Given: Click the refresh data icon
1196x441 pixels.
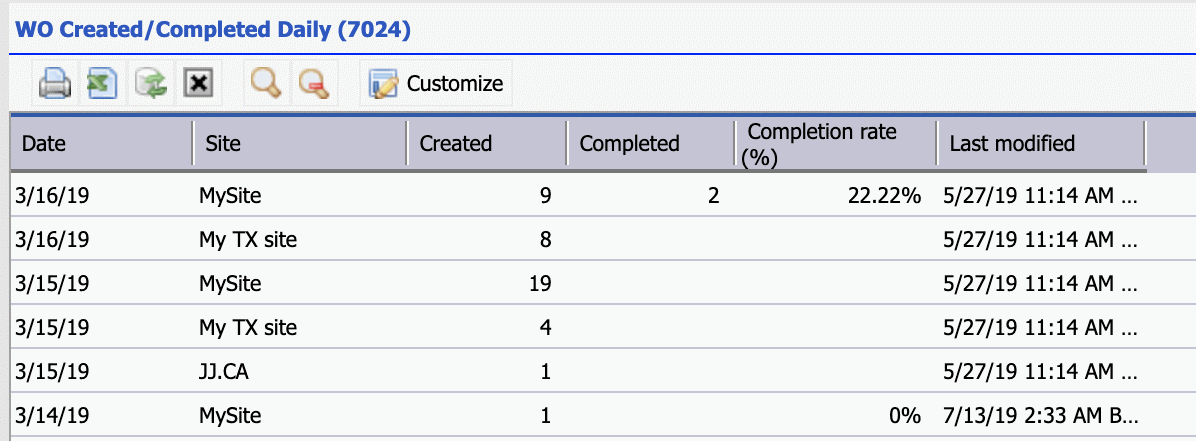Looking at the screenshot, I should (151, 84).
